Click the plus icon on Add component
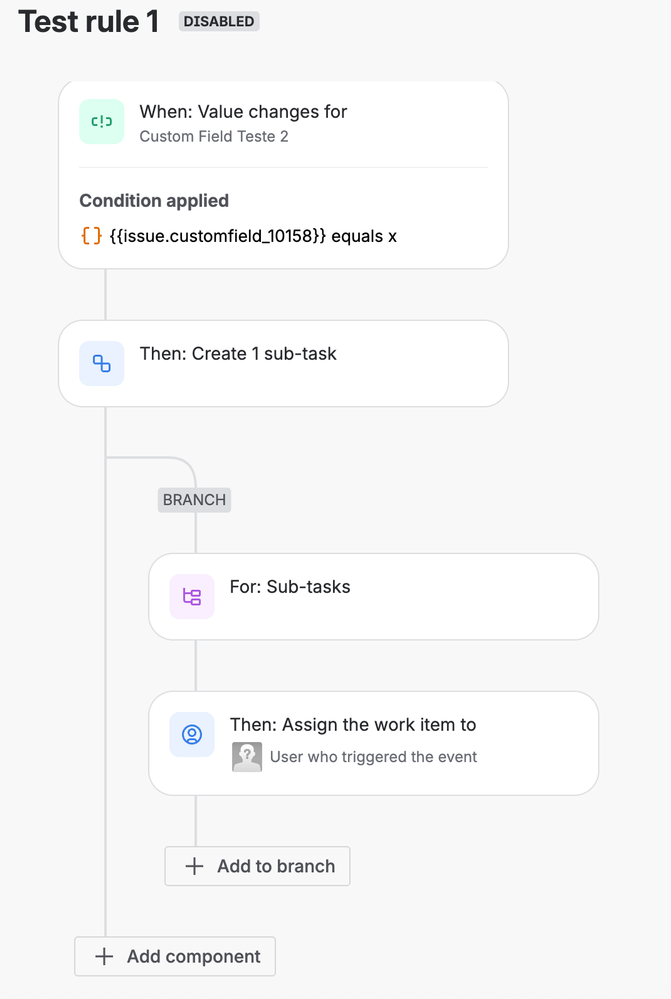Viewport: 671px width, 999px height. (x=101, y=956)
